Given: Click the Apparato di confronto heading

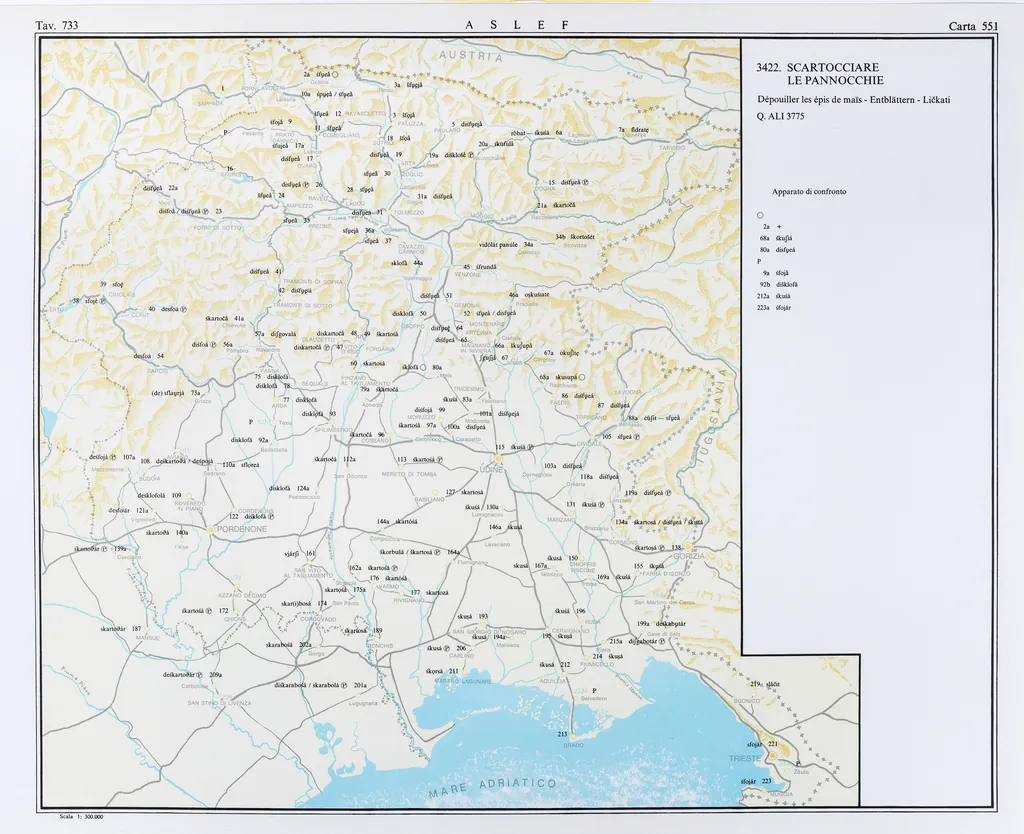Looking at the screenshot, I should (809, 191).
